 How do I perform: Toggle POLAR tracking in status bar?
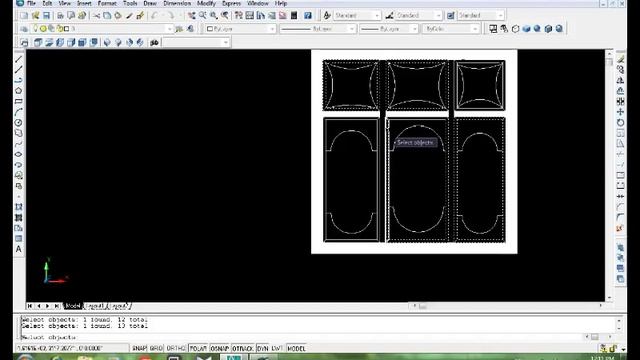(198, 349)
